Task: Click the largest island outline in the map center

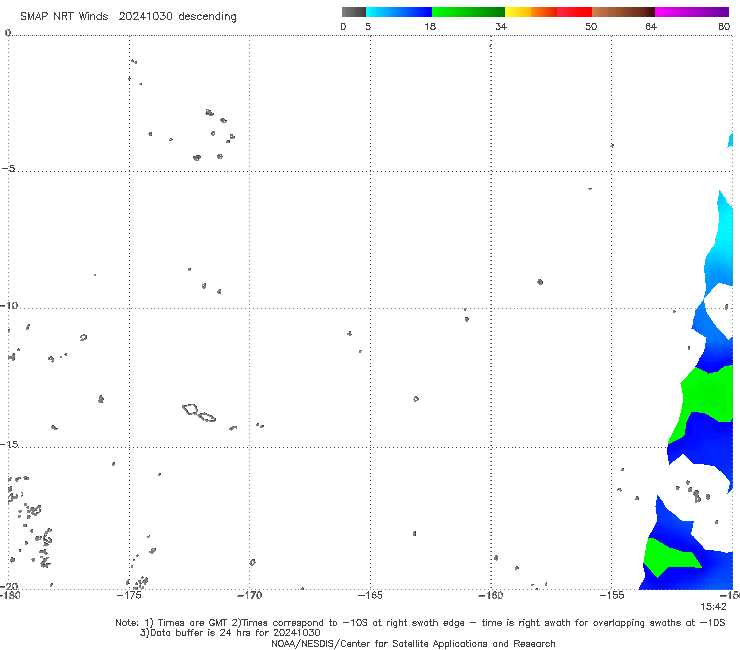Action: (190, 409)
